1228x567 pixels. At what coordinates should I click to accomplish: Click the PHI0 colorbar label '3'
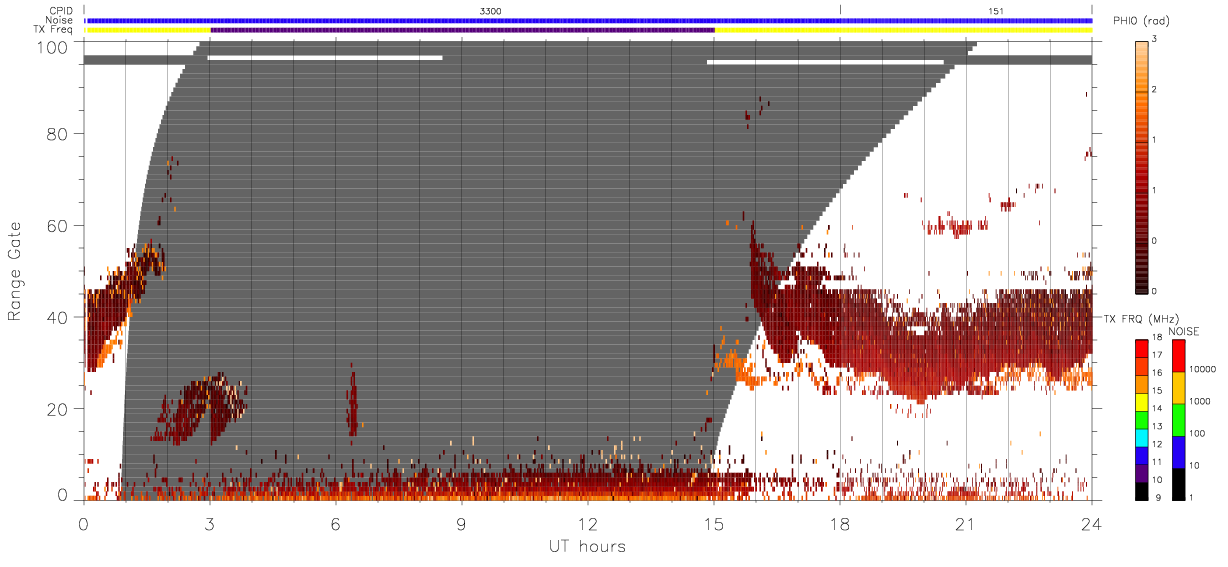click(x=1155, y=39)
